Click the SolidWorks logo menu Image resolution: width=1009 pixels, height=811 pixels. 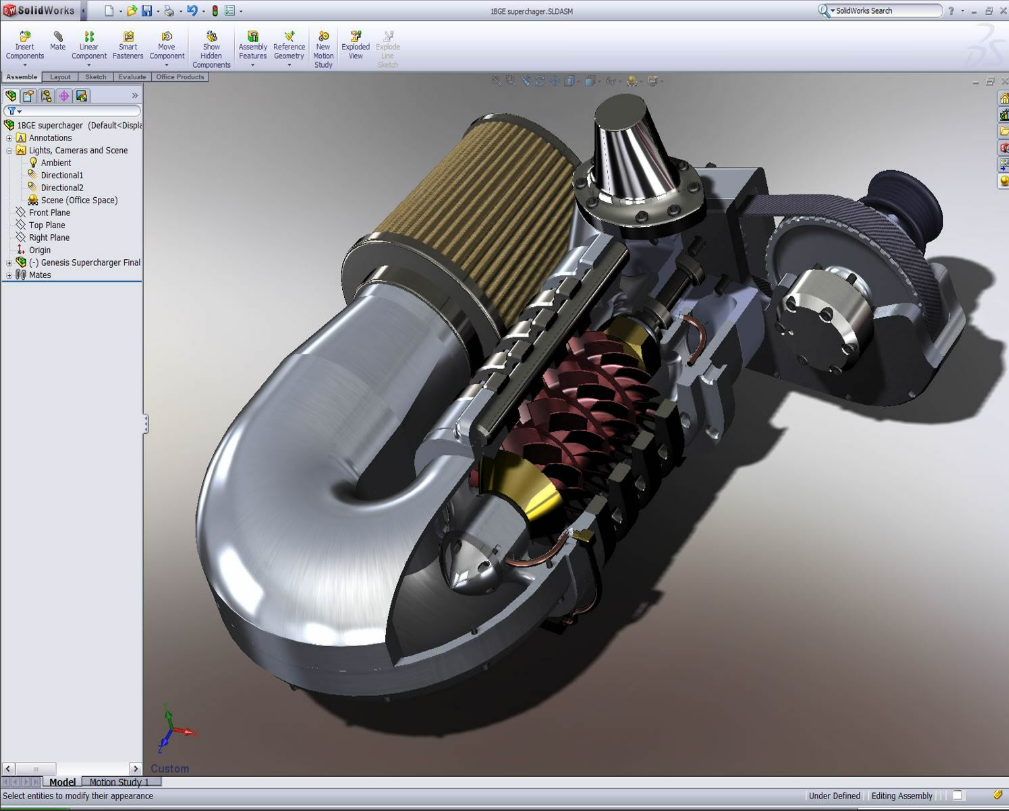tap(39, 11)
